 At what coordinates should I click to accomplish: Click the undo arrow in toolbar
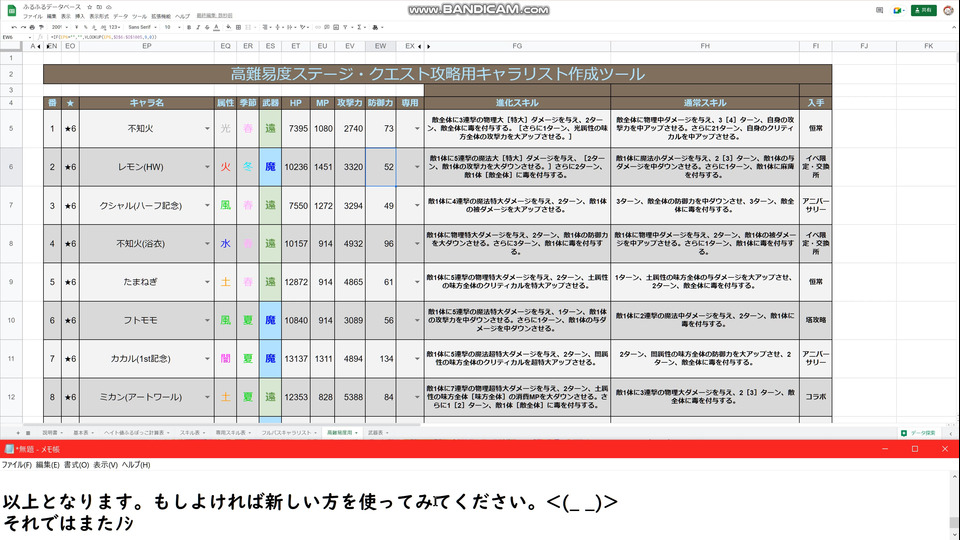tap(14, 27)
